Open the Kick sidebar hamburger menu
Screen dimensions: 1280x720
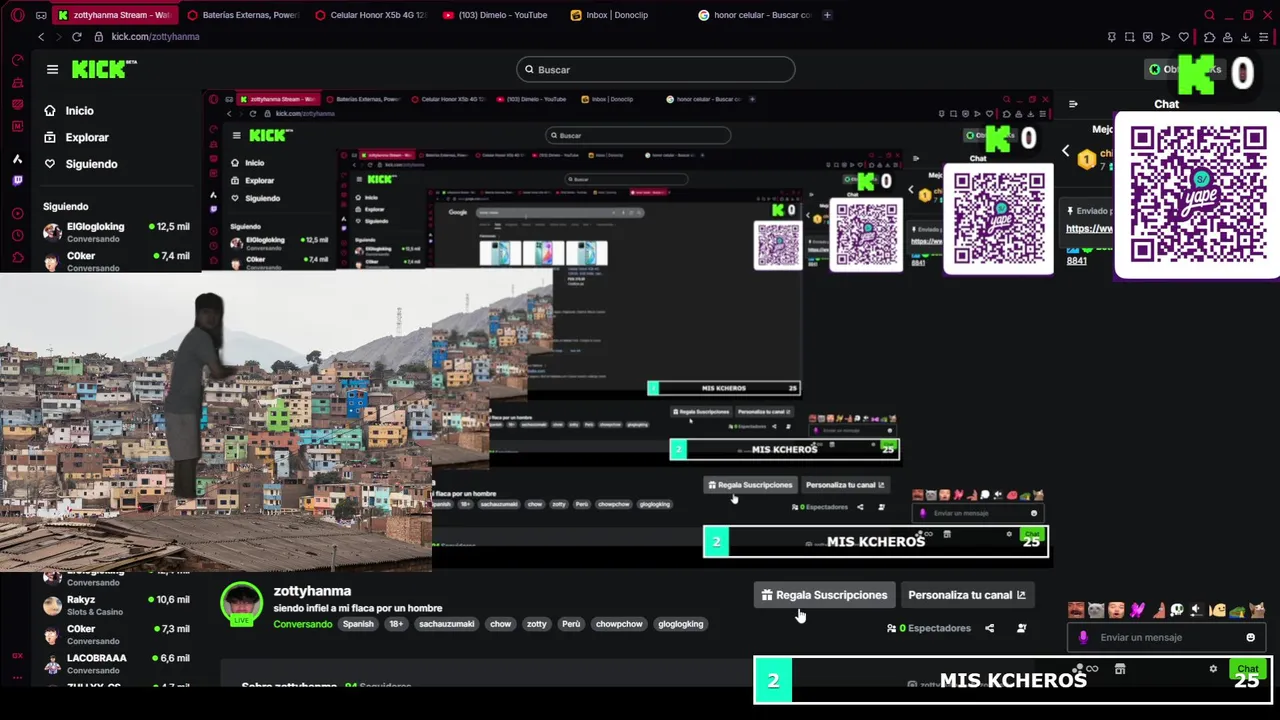coord(52,69)
